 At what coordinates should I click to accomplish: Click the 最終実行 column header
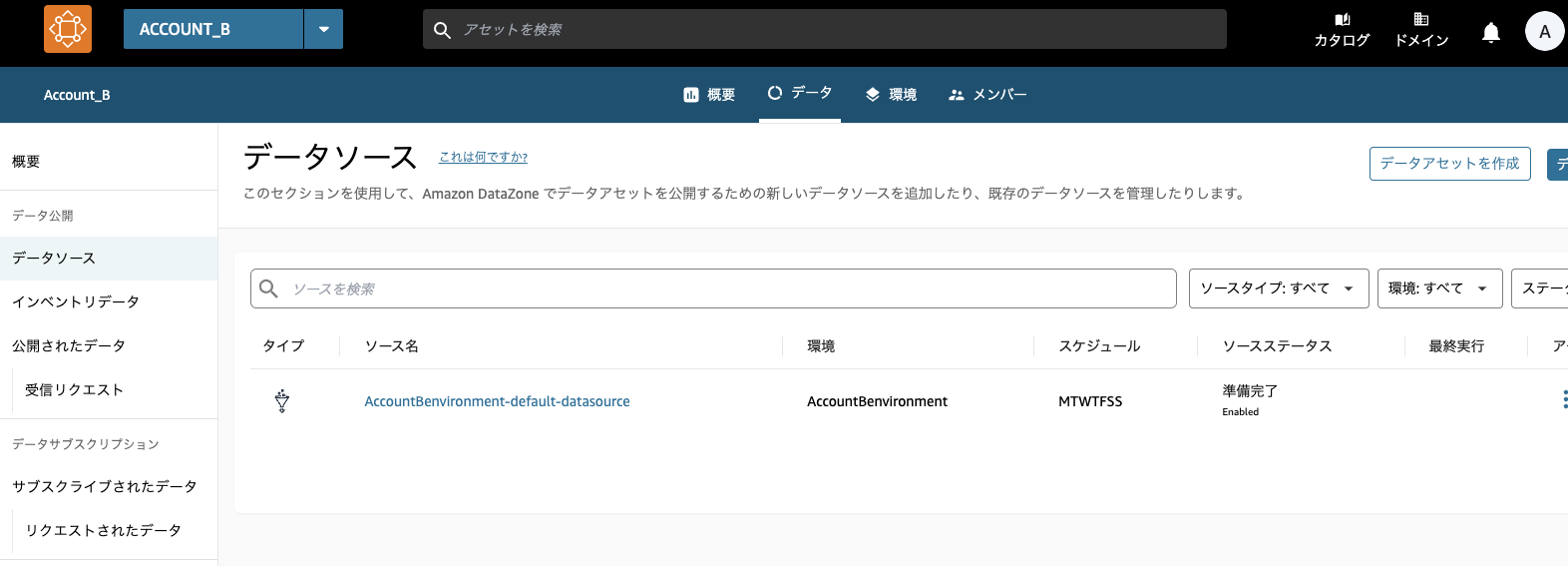[1456, 346]
